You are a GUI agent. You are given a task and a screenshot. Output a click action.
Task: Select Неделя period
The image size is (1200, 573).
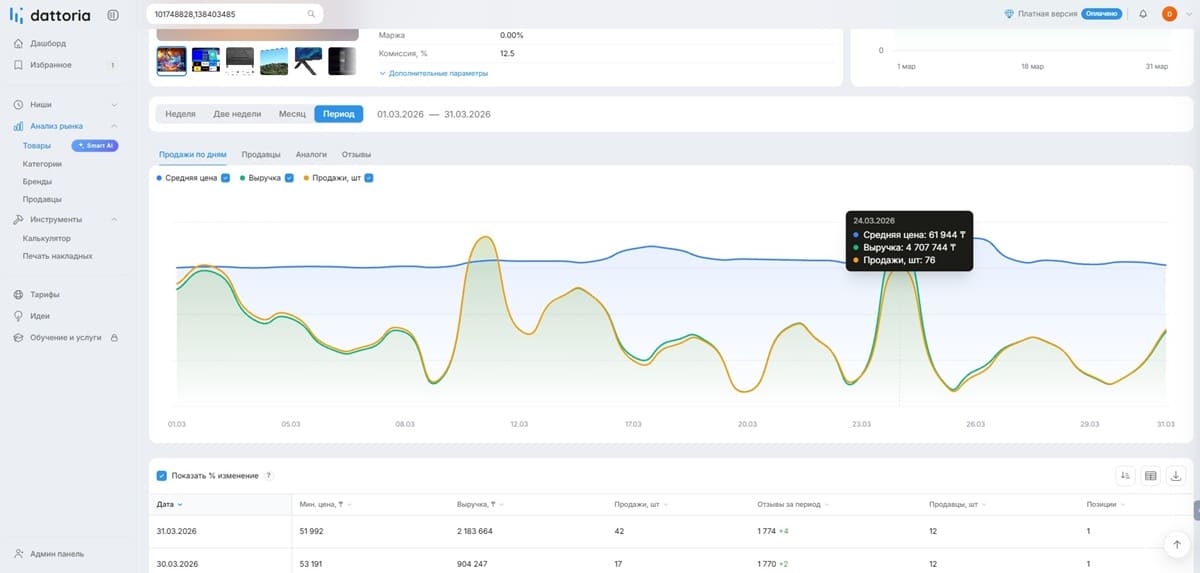(x=180, y=114)
